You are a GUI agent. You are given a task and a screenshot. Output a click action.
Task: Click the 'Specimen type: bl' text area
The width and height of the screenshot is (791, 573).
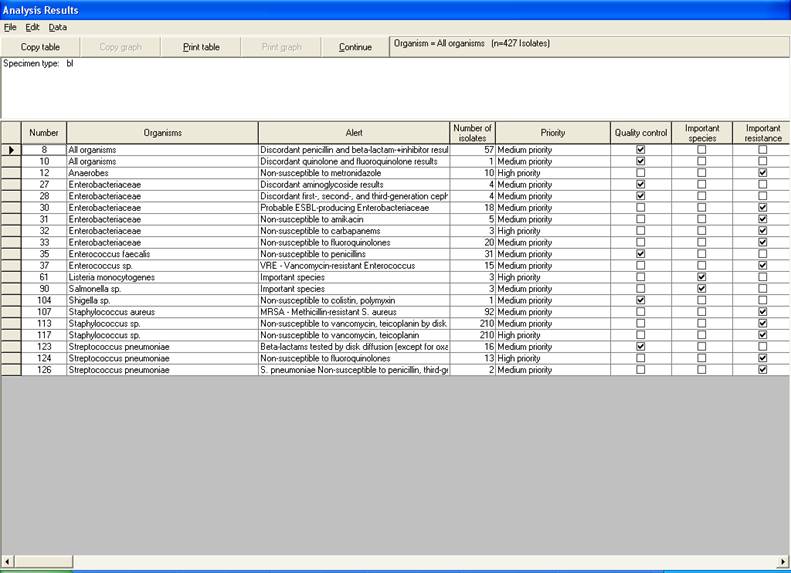[x=395, y=88]
